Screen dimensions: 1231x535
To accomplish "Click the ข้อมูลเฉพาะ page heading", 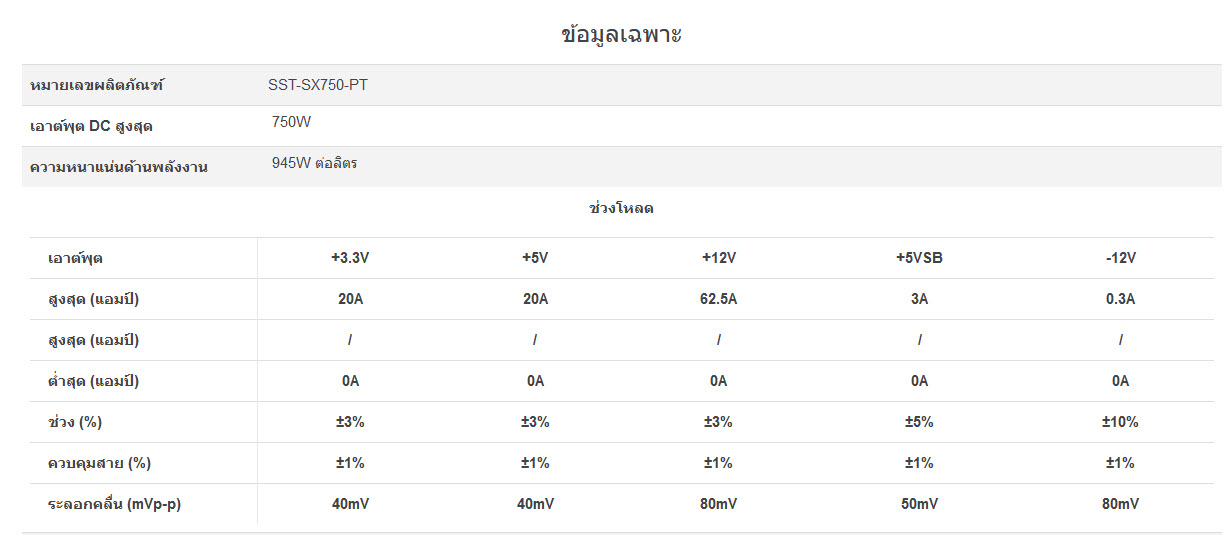I will (x=621, y=35).
